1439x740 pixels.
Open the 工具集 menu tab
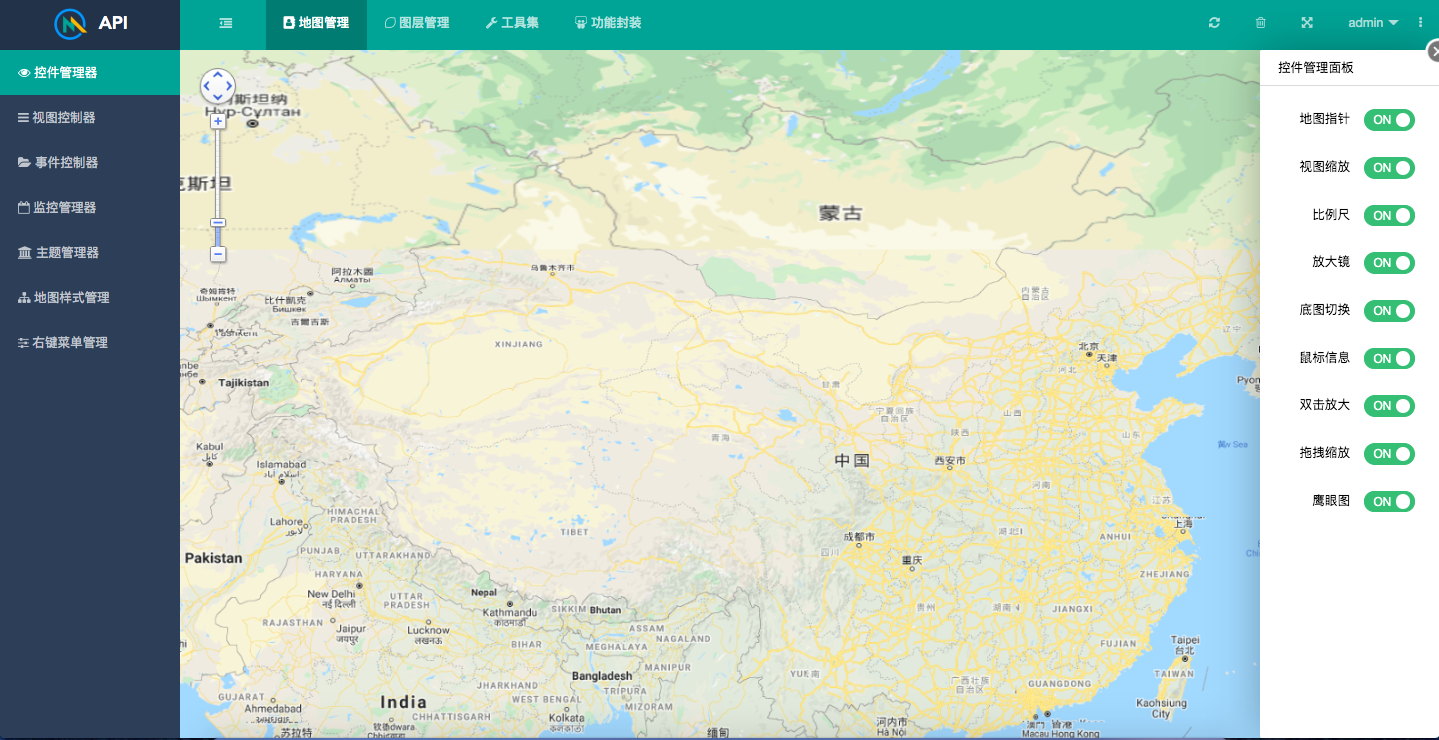coord(511,21)
